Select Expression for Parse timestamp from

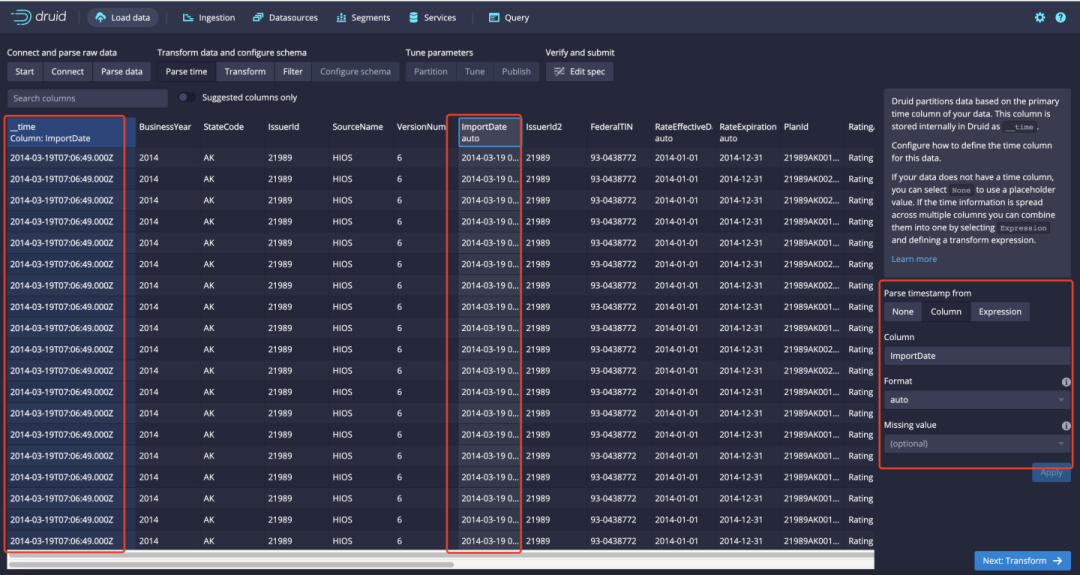[1000, 312]
